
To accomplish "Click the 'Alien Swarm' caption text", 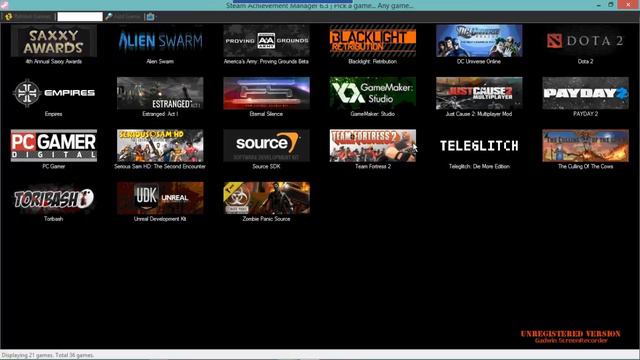I will click(160, 62).
